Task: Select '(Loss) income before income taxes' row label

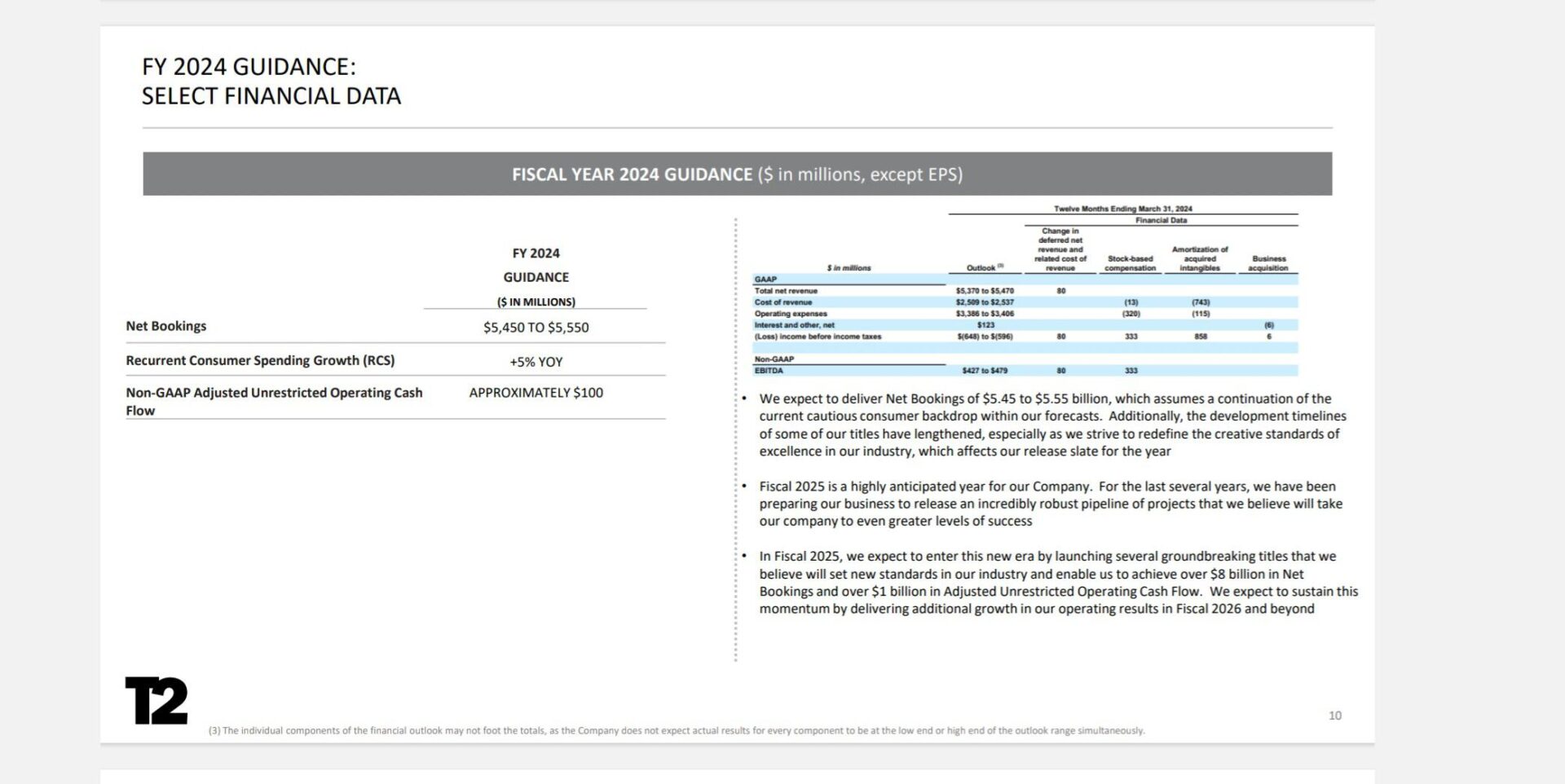Action: (x=818, y=337)
